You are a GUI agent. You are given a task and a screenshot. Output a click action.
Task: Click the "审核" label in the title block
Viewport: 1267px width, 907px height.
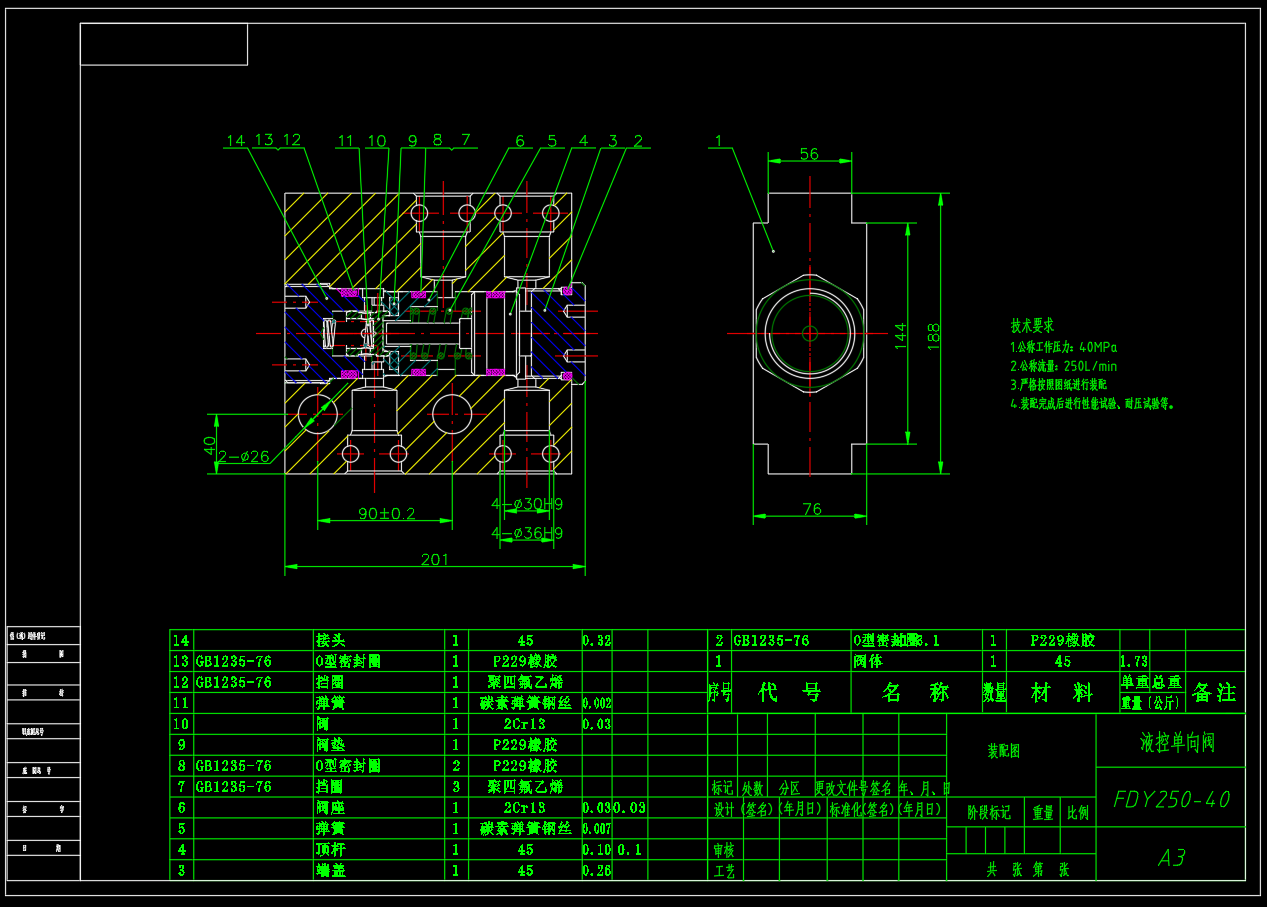pyautogui.click(x=723, y=849)
